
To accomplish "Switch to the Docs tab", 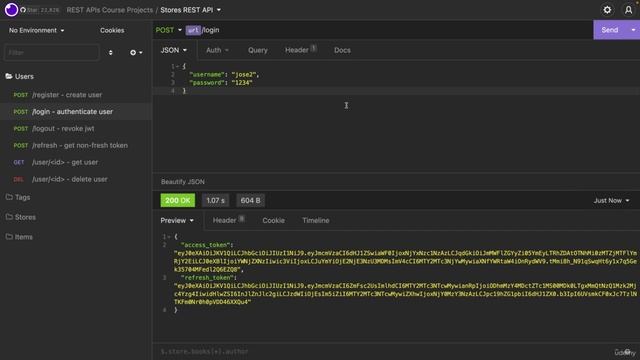I will pyautogui.click(x=342, y=50).
